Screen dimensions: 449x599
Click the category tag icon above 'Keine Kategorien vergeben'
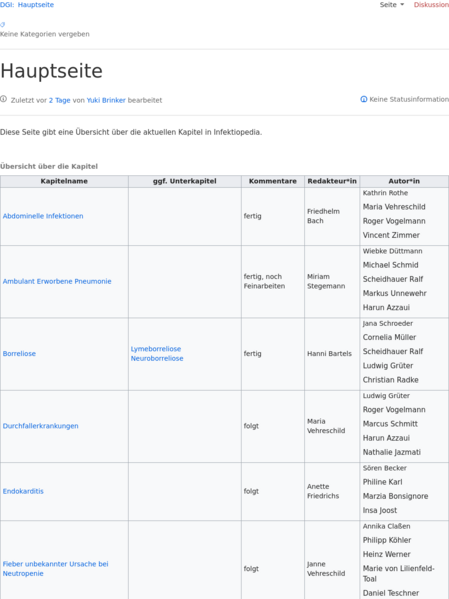click(x=2, y=24)
